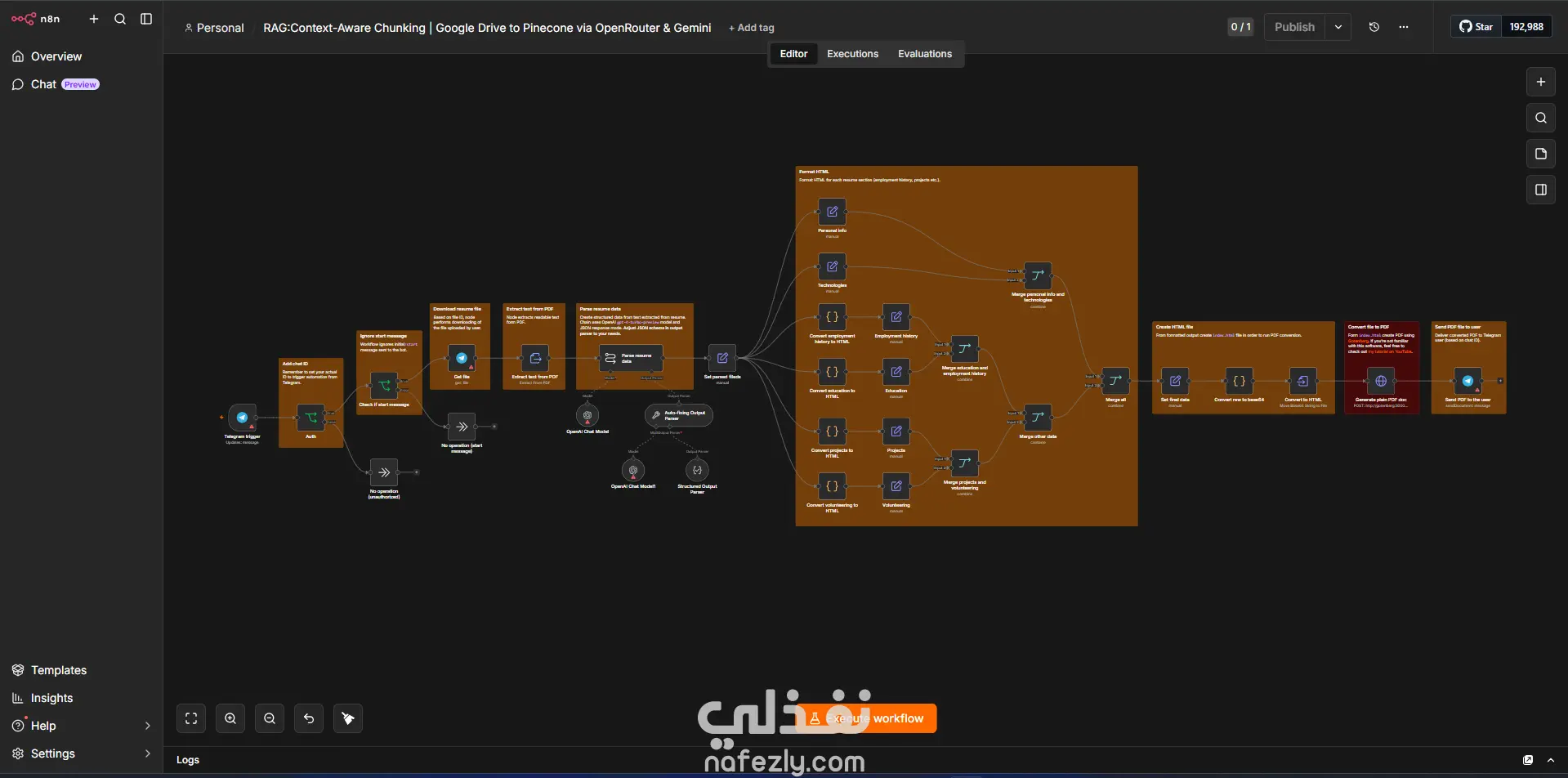Click the Execute workflow button

pyautogui.click(x=866, y=718)
